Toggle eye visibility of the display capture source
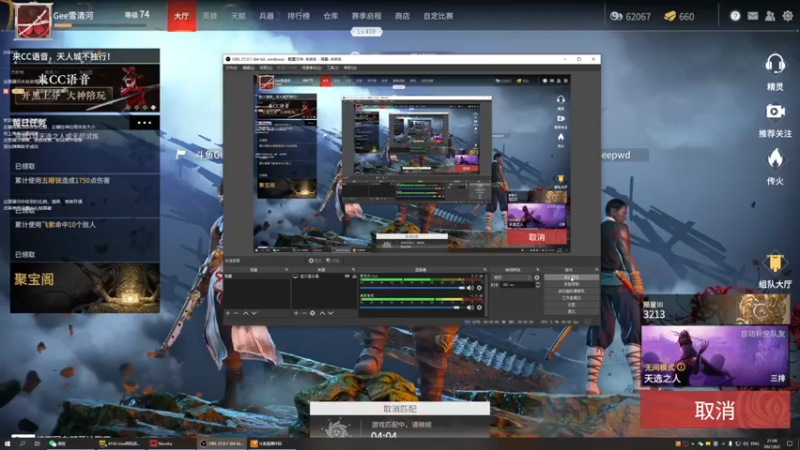Screen dimensions: 800x450 pos(347,276)
